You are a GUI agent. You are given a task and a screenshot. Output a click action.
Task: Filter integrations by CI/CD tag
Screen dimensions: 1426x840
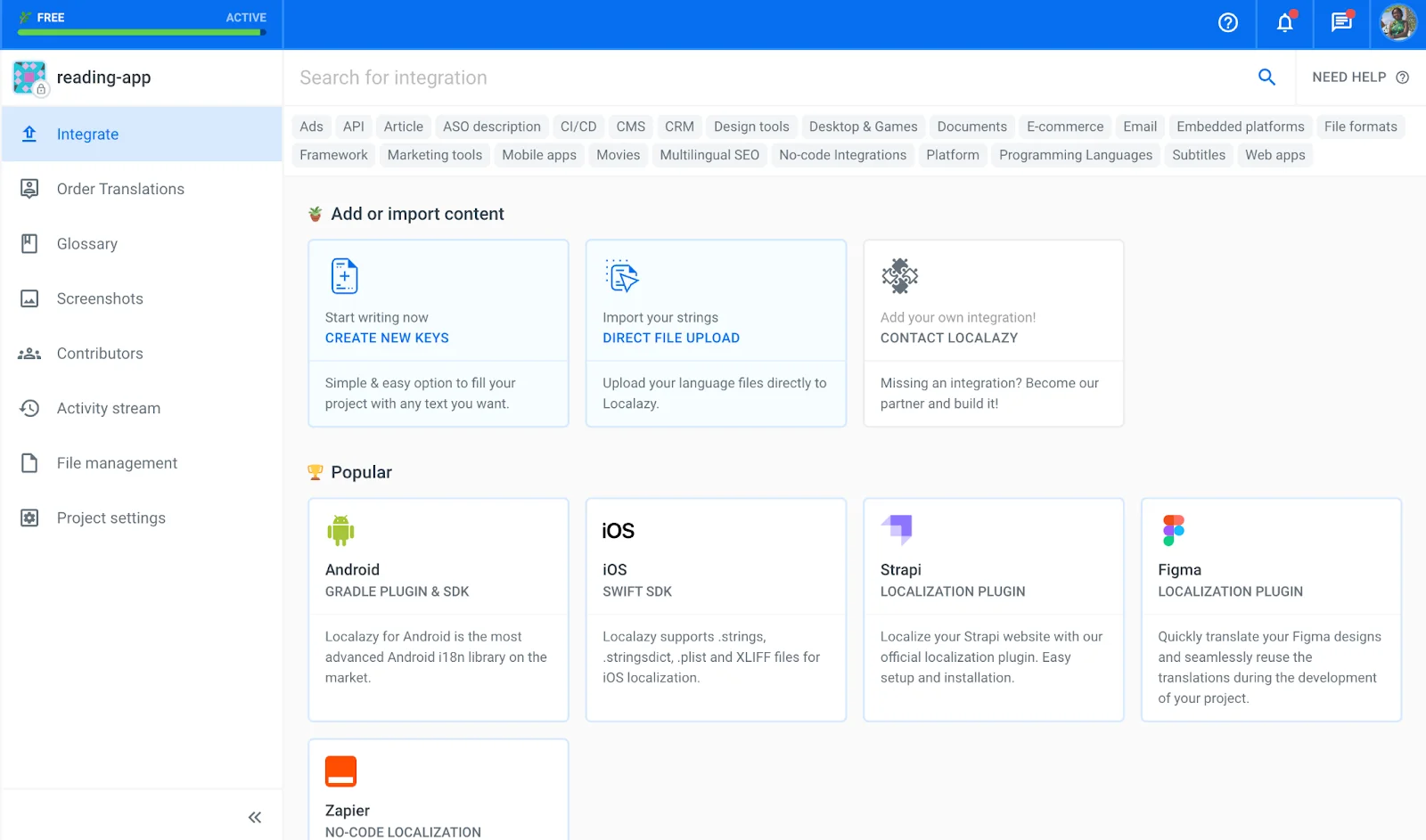(x=578, y=126)
